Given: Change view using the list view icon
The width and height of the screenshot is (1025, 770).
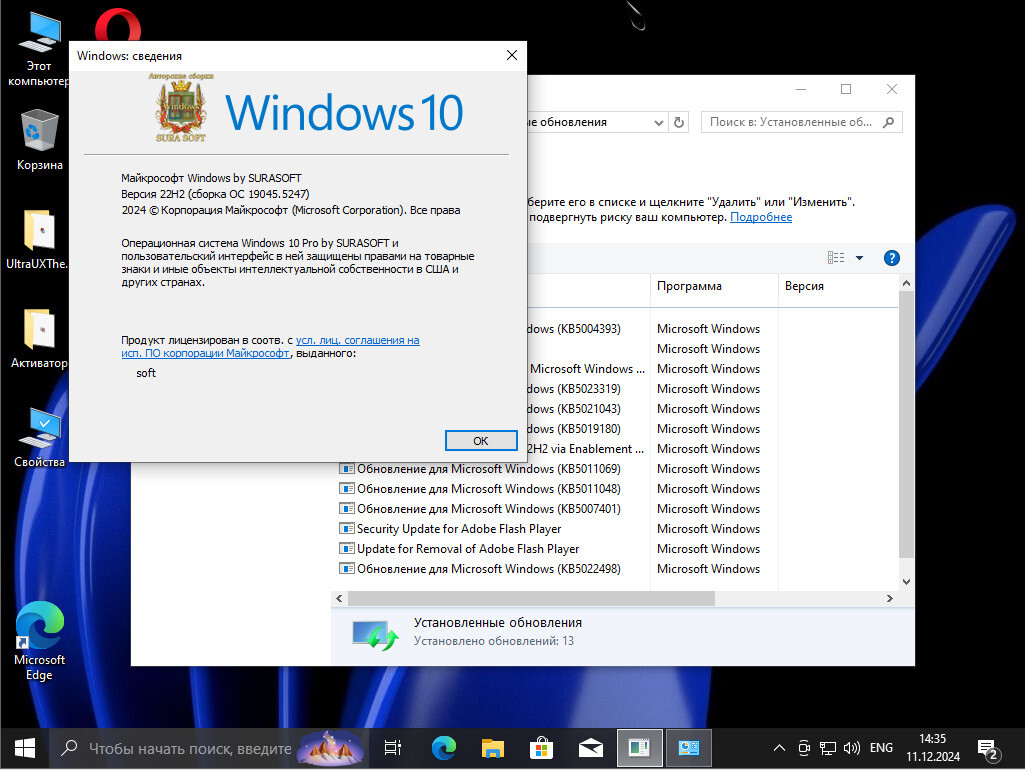Looking at the screenshot, I should coord(836,258).
